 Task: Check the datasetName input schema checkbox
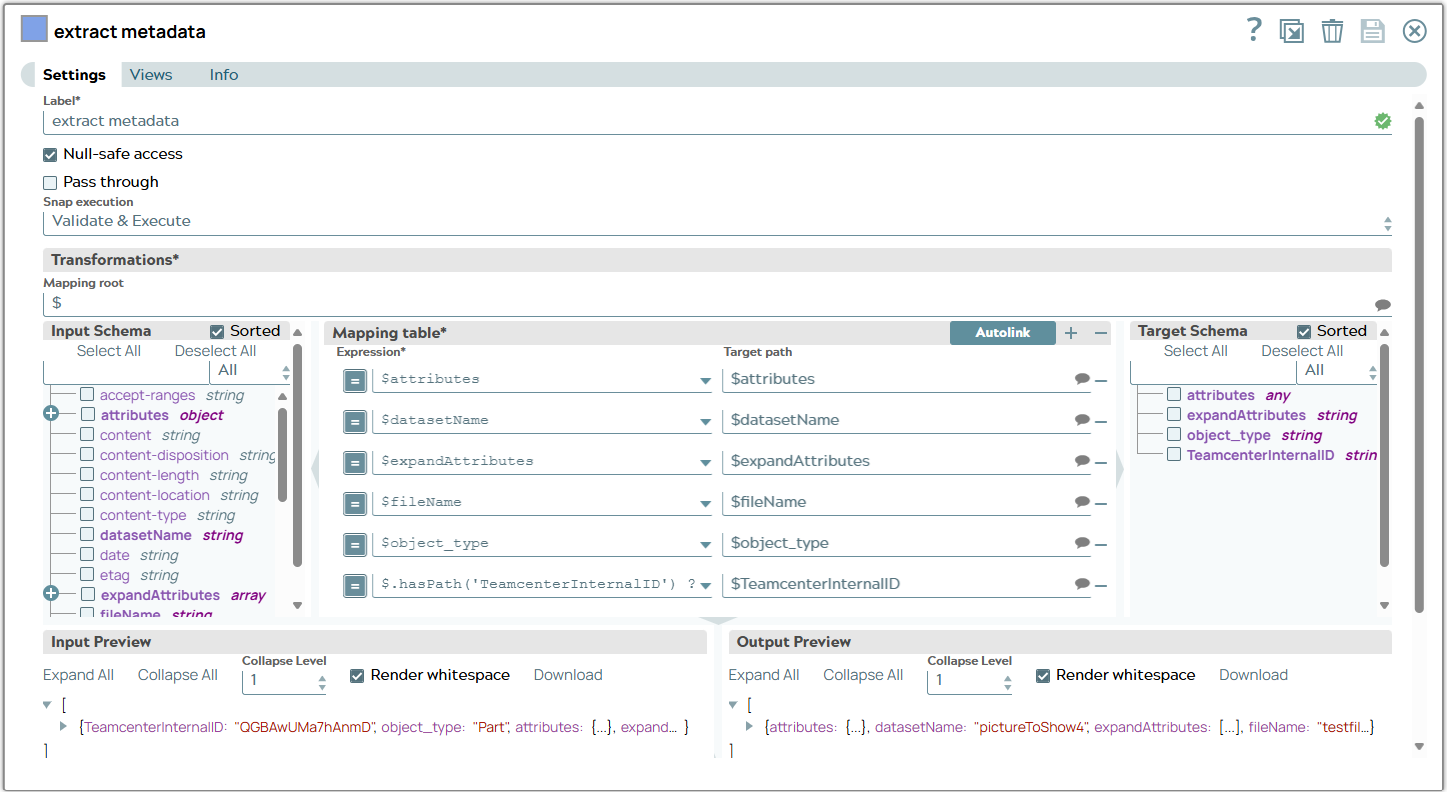88,535
